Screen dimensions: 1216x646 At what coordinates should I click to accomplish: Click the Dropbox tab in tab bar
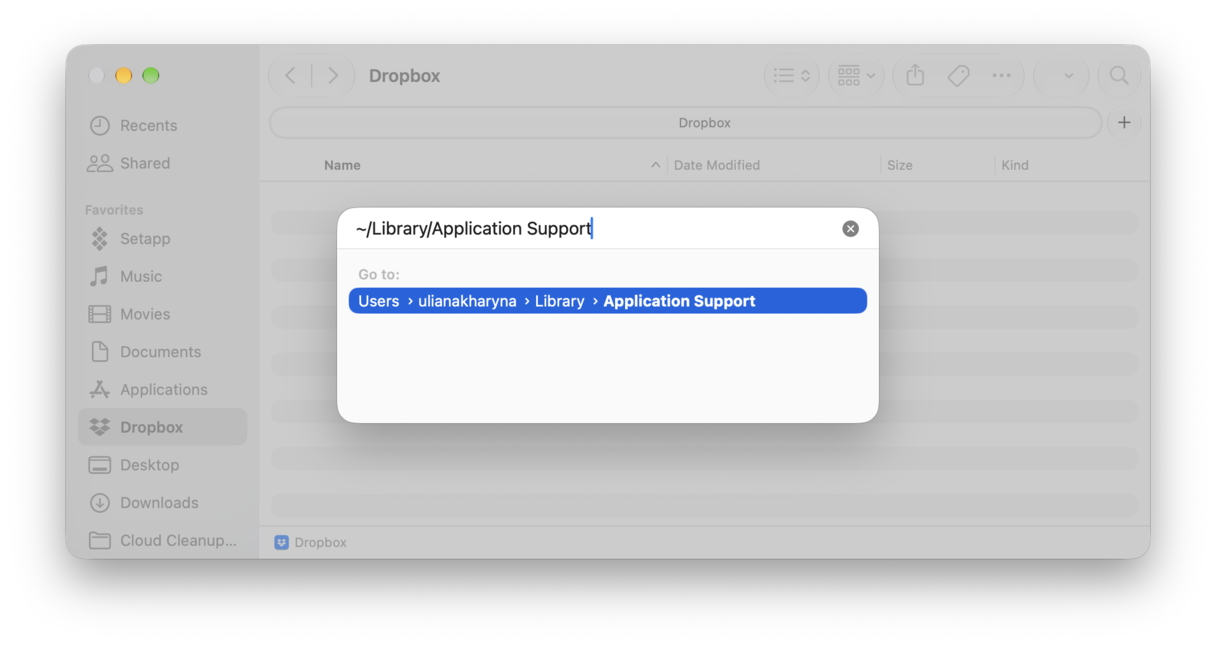point(686,123)
